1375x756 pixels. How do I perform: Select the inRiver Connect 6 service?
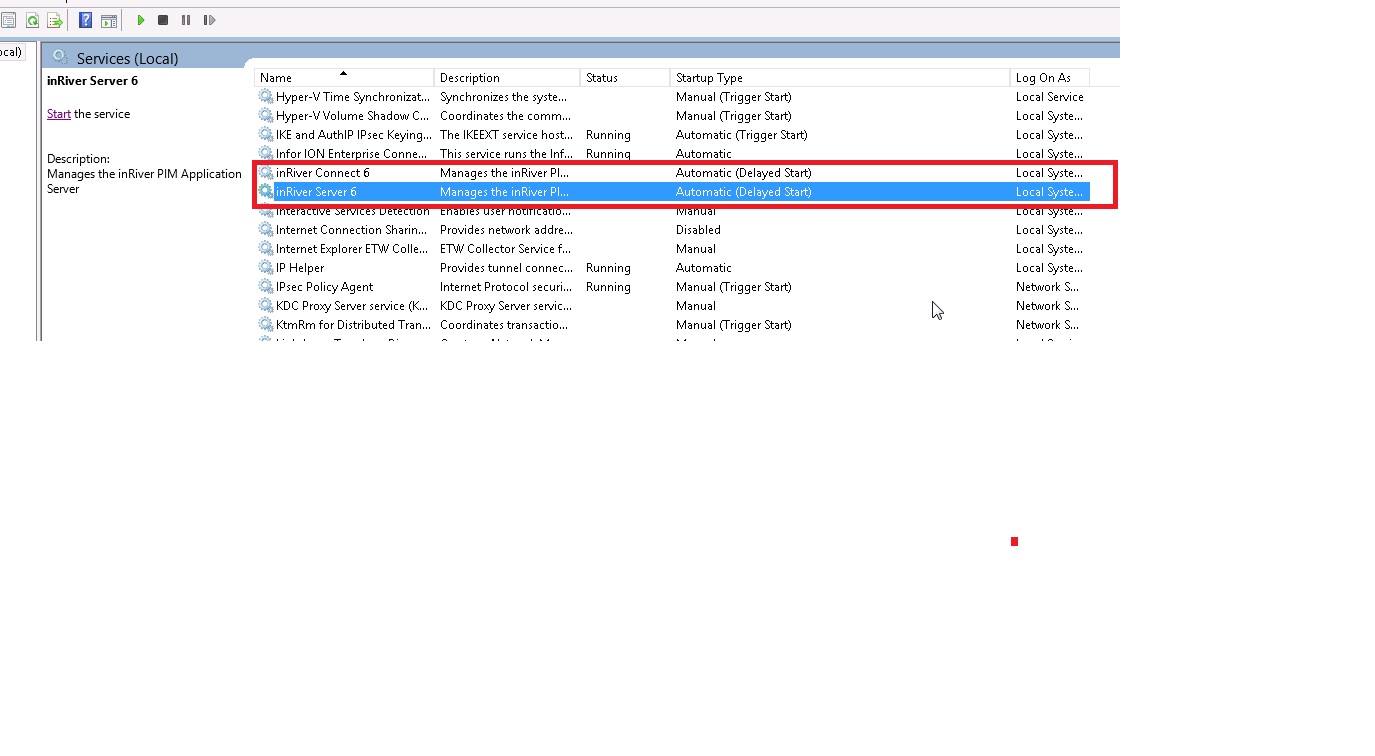click(x=323, y=173)
